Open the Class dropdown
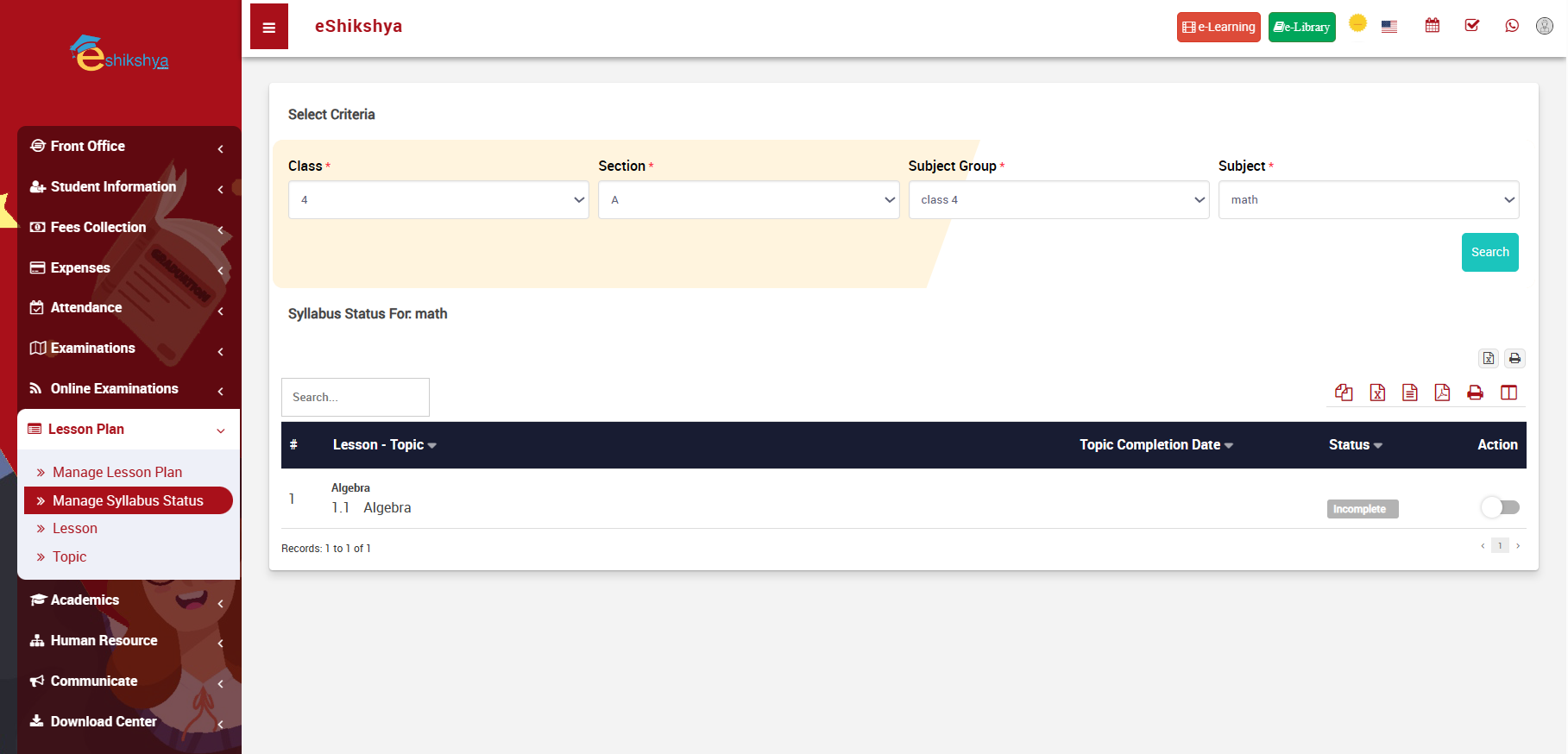The width and height of the screenshot is (1568, 754). [x=438, y=199]
